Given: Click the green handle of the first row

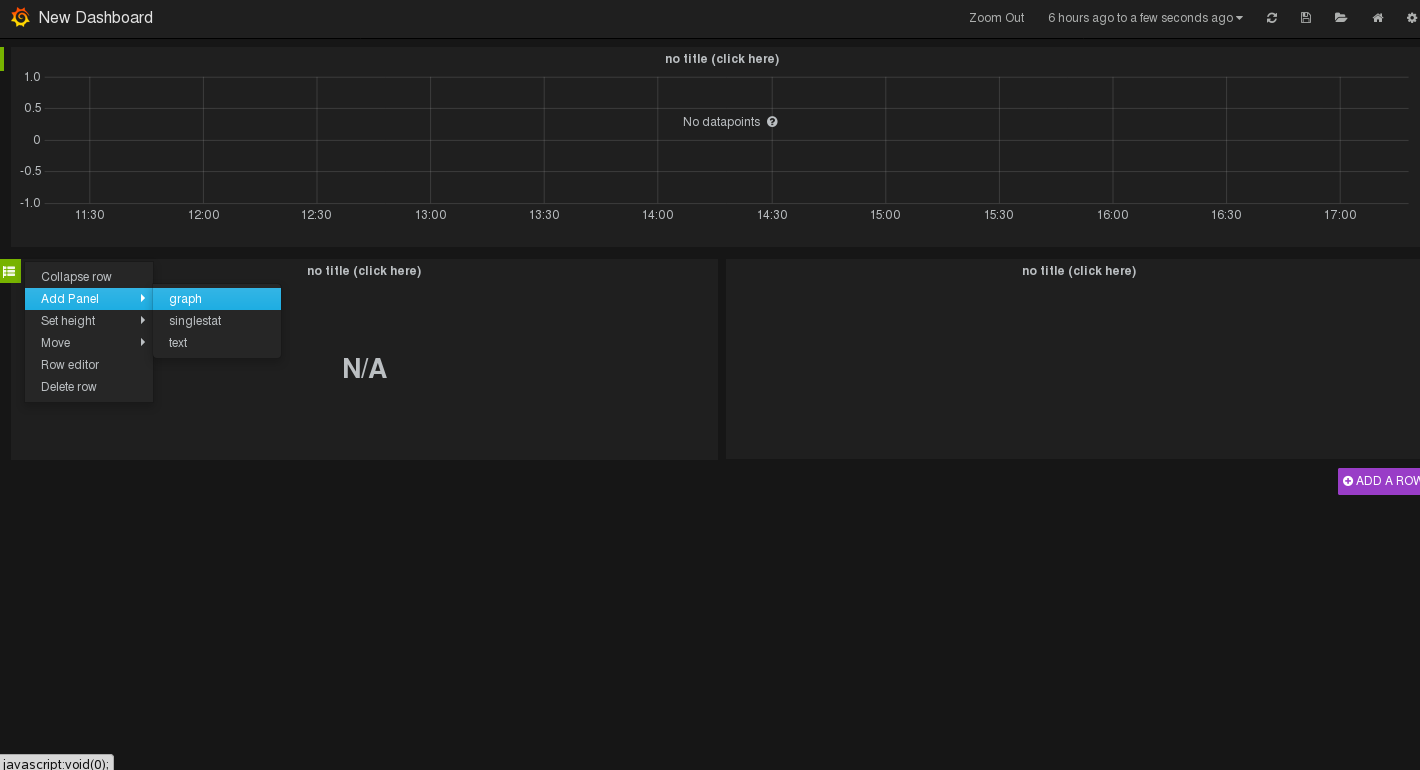Looking at the screenshot, I should pos(2,59).
